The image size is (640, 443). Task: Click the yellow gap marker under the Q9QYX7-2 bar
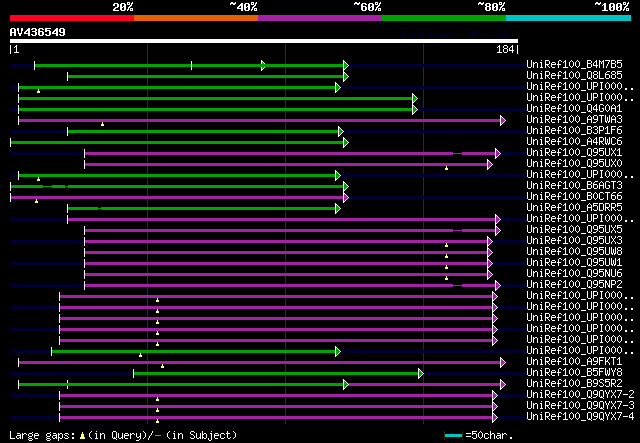[x=158, y=399]
